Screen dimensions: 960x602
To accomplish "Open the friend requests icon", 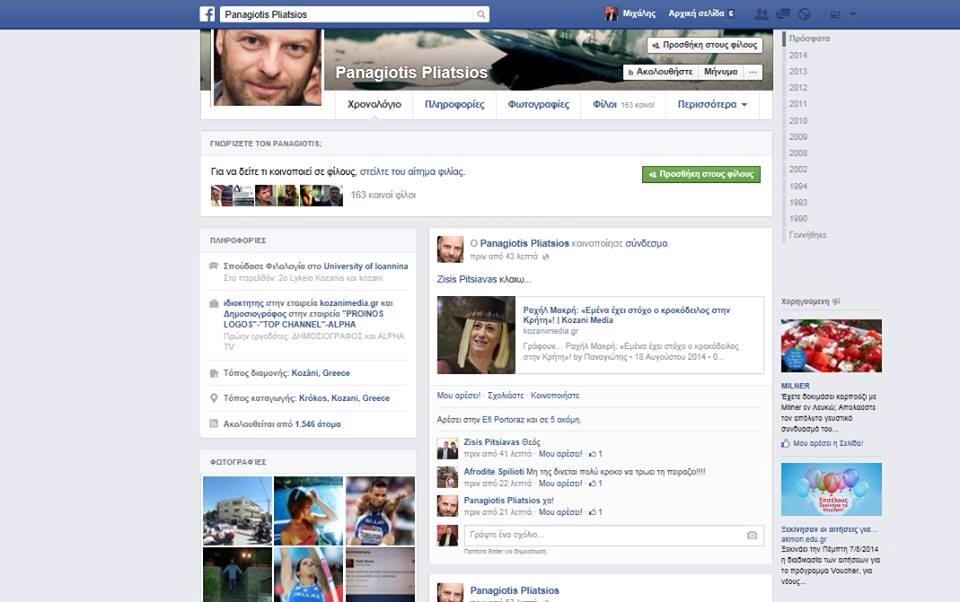I will 762,14.
